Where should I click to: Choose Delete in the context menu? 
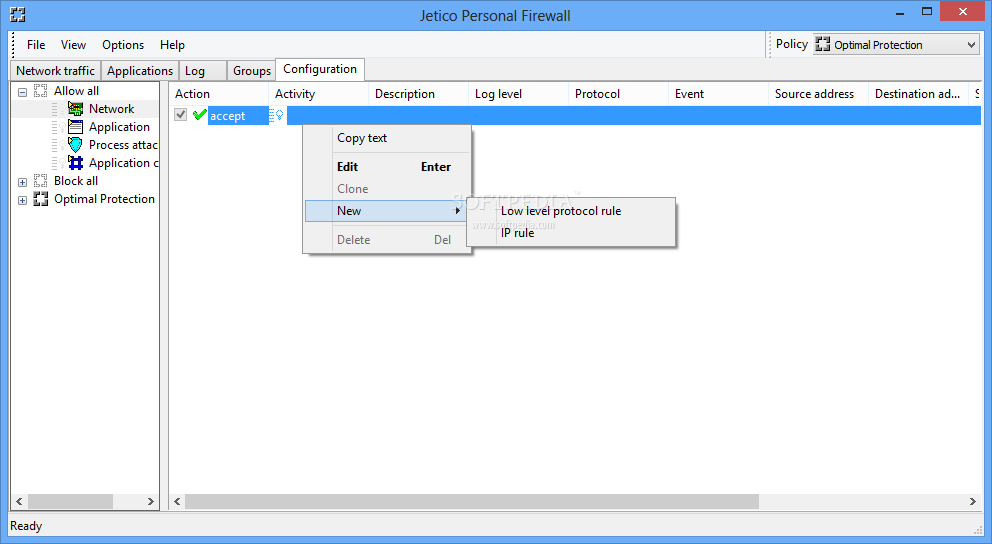(x=387, y=240)
